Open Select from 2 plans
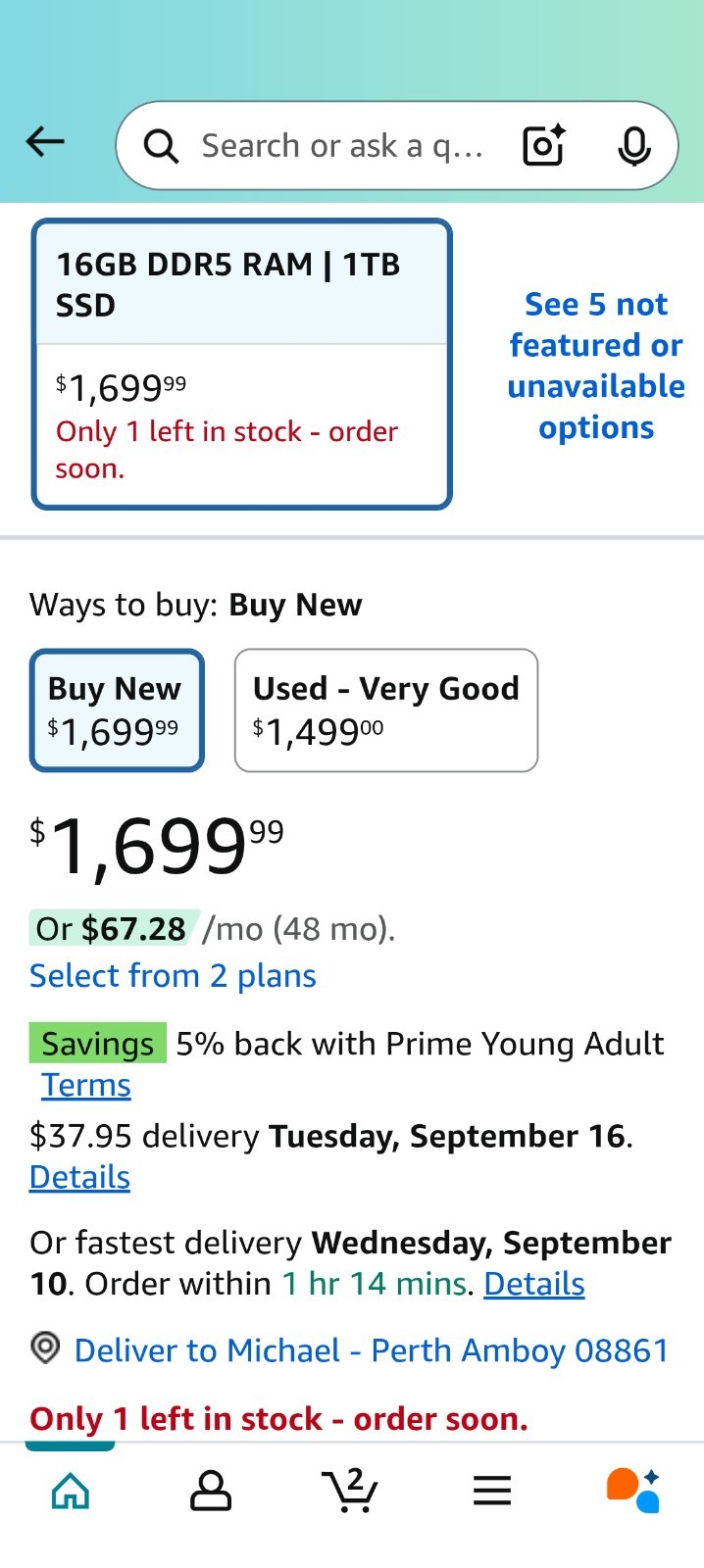The image size is (704, 1568). point(173,976)
